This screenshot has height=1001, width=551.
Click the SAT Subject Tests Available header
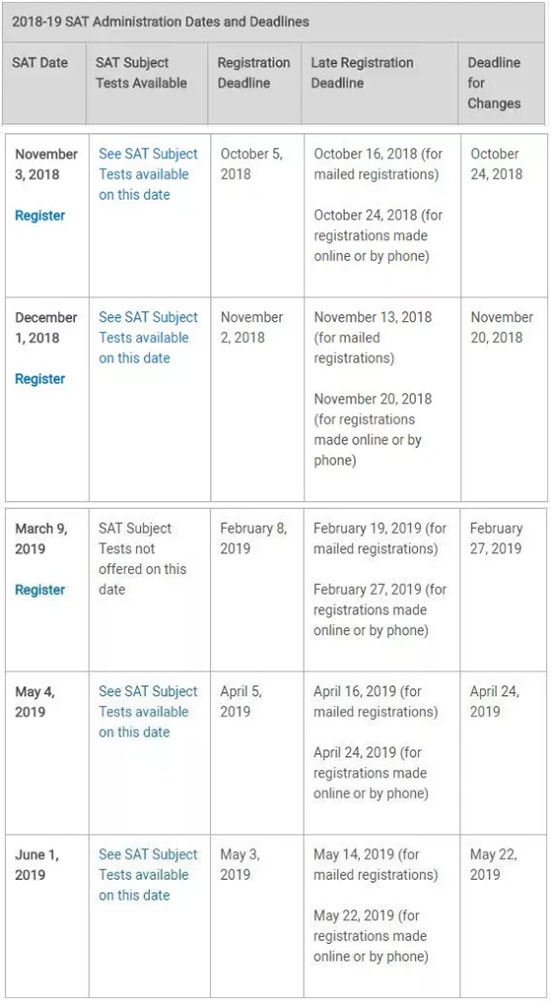[x=141, y=73]
